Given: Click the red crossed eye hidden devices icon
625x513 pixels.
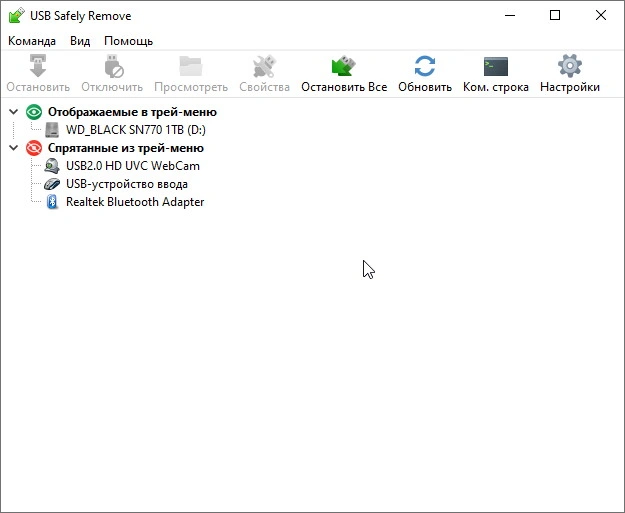Looking at the screenshot, I should click(34, 148).
